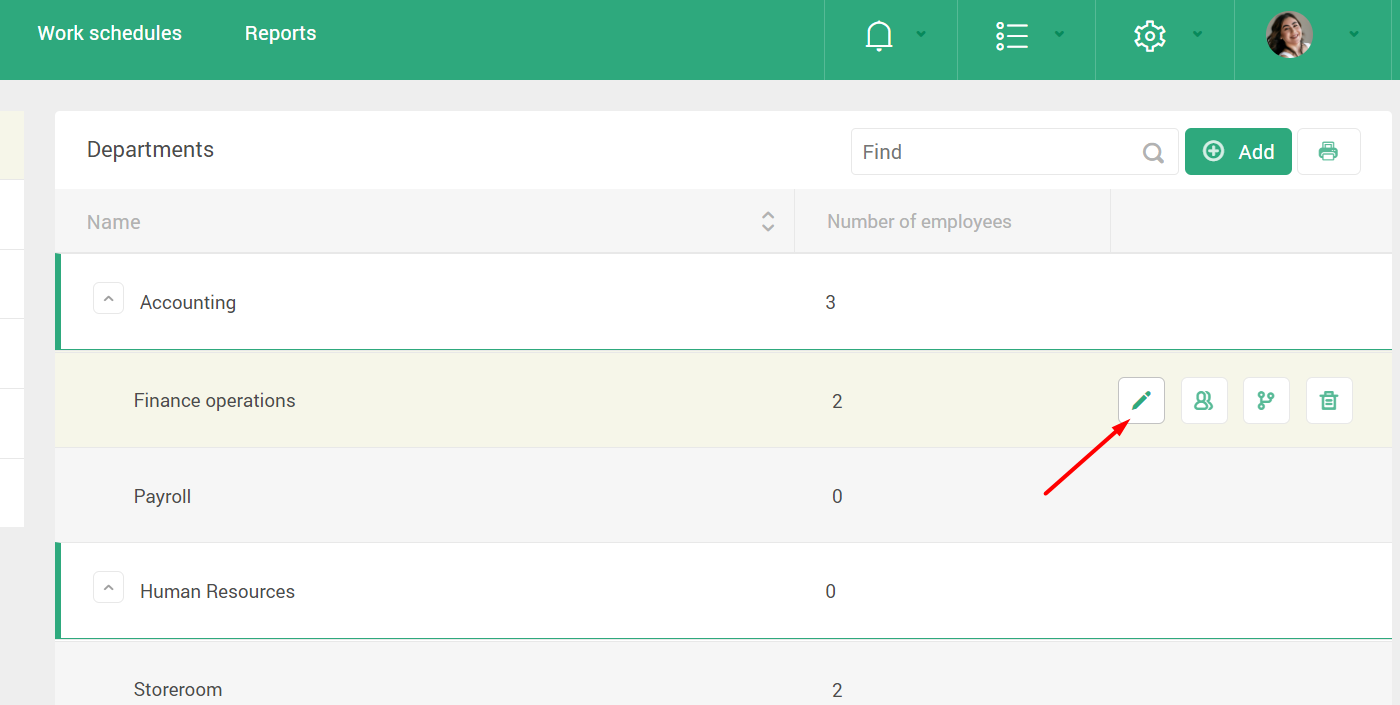Click the print departments icon
1400x705 pixels.
point(1328,152)
